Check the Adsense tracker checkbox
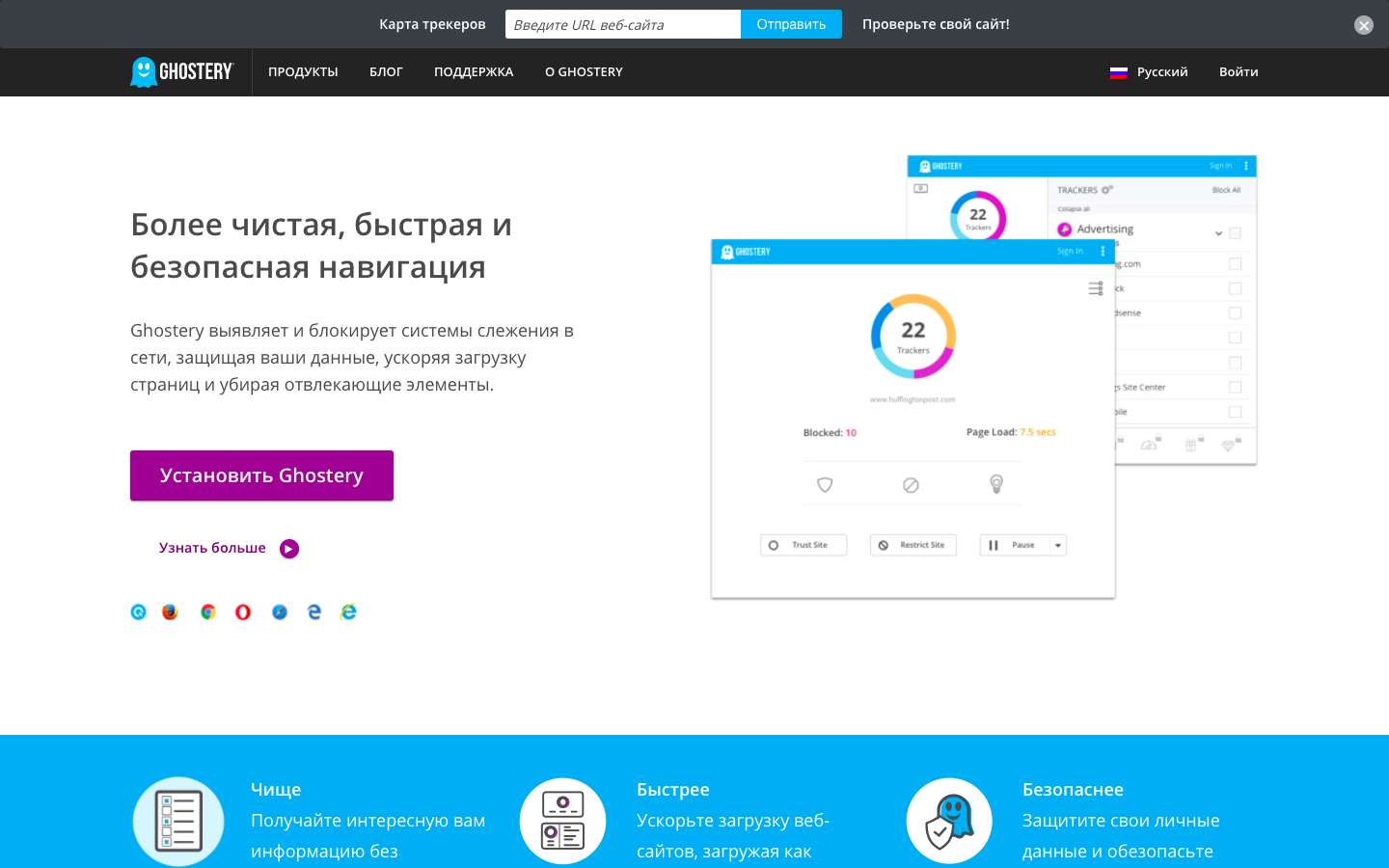Screen dimensions: 1389x868 point(1236,312)
